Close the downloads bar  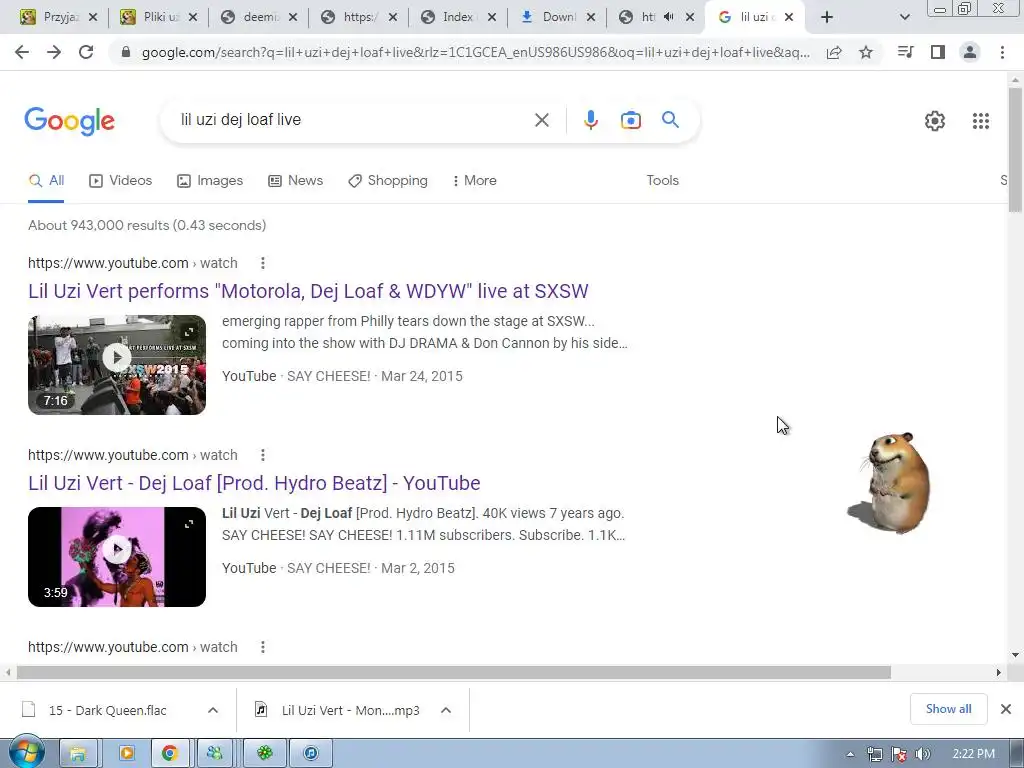[x=1006, y=709]
